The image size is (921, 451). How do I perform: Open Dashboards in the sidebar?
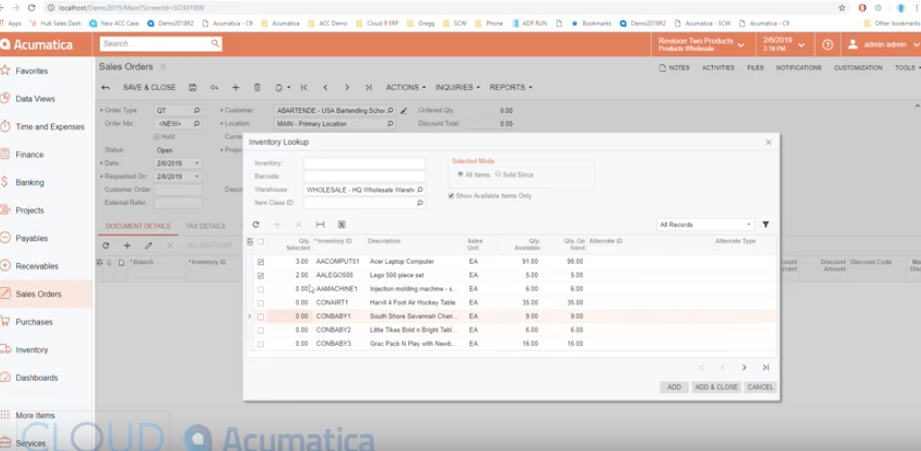pyautogui.click(x=36, y=378)
